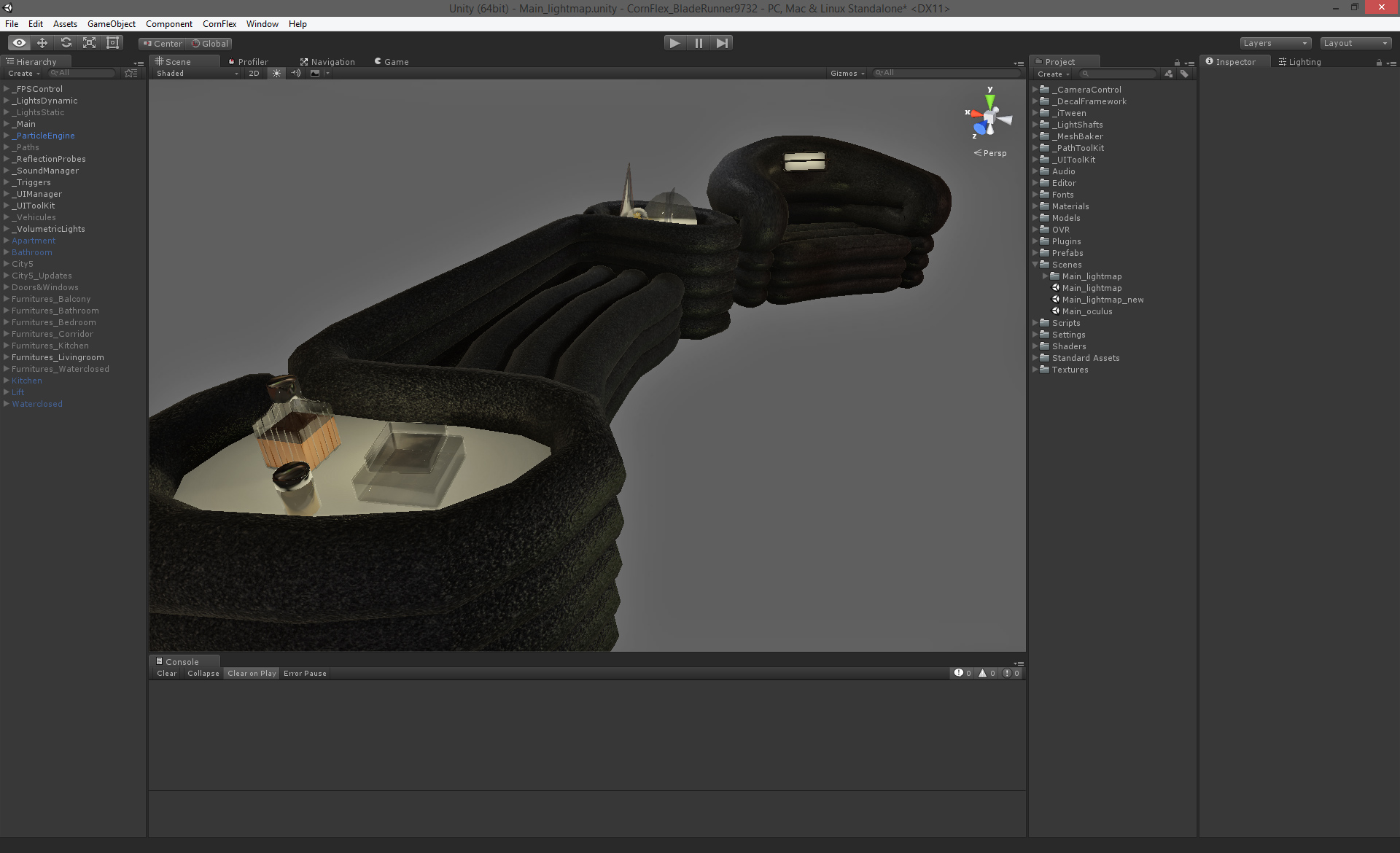
Task: Select the Move tool in toolbar
Action: 42,43
